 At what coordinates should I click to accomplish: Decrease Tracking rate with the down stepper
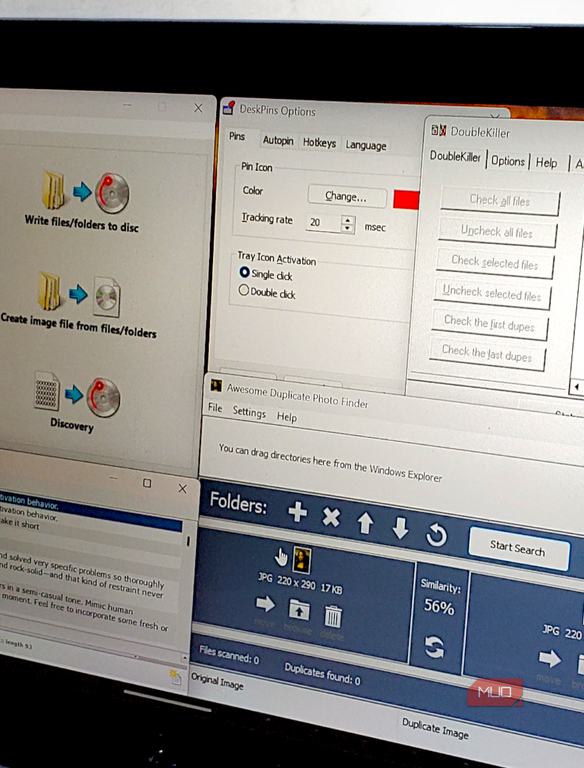[347, 228]
